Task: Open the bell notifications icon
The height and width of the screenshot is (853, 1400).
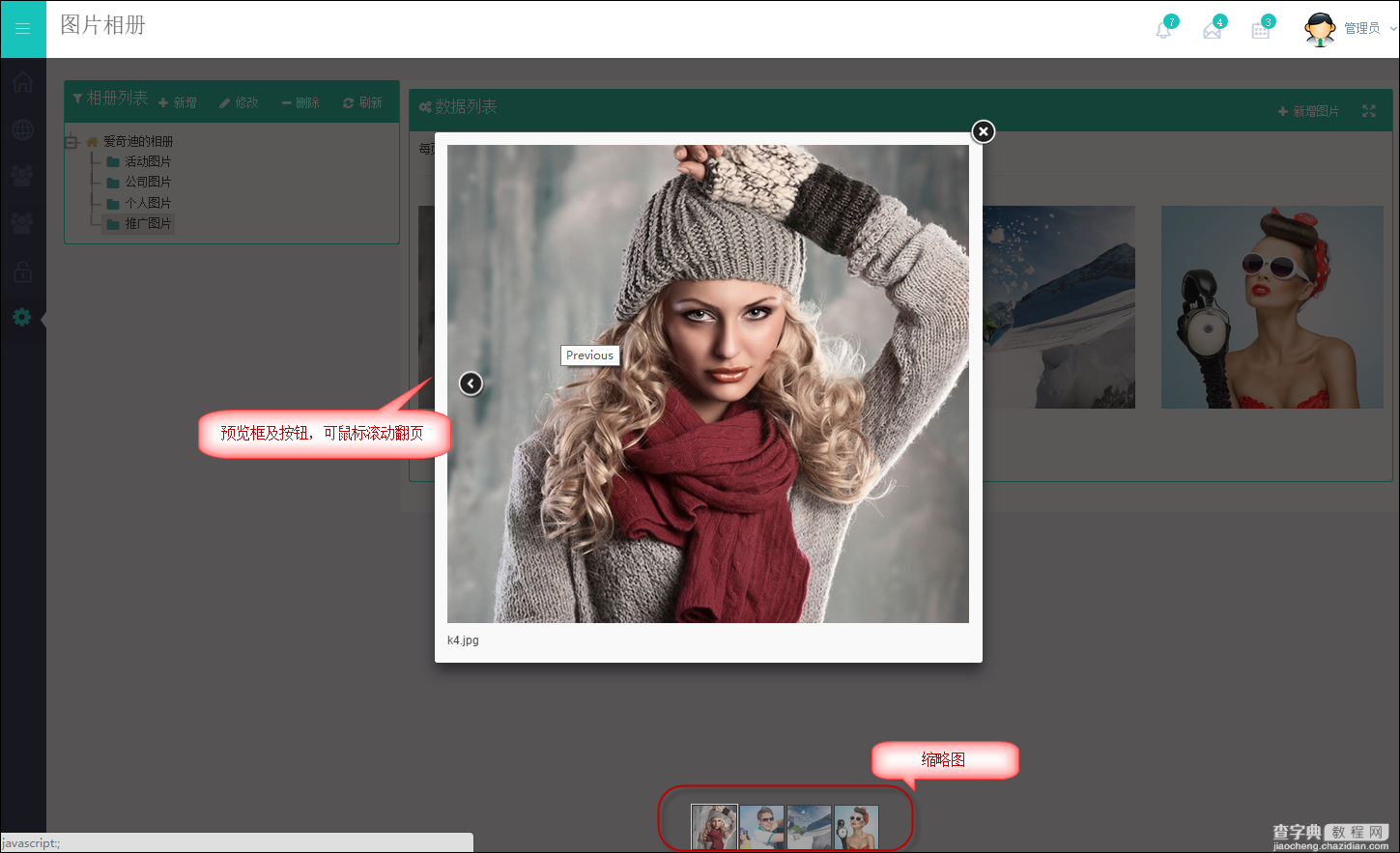Action: tap(1163, 30)
